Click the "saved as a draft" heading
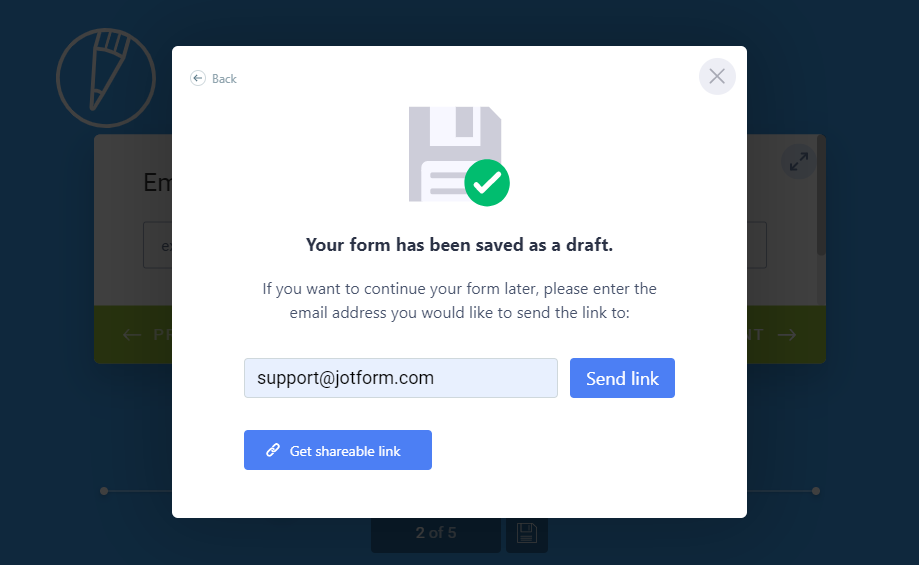 pyautogui.click(x=459, y=245)
